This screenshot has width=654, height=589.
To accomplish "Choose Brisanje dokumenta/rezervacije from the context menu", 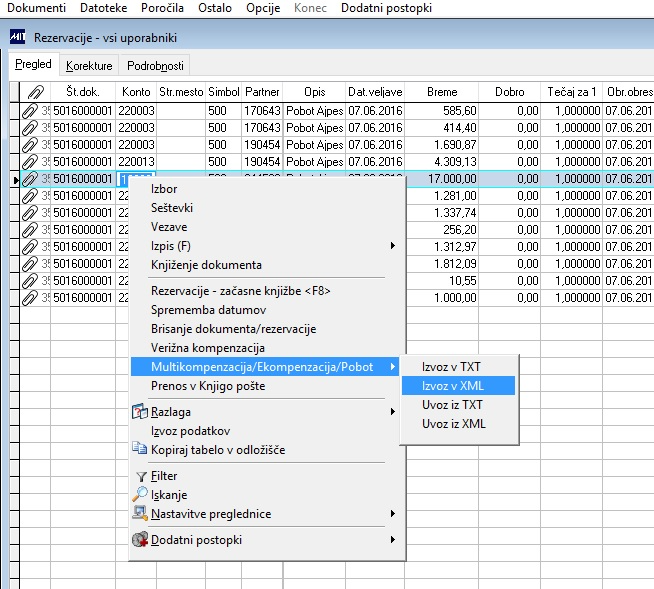I will (233, 329).
